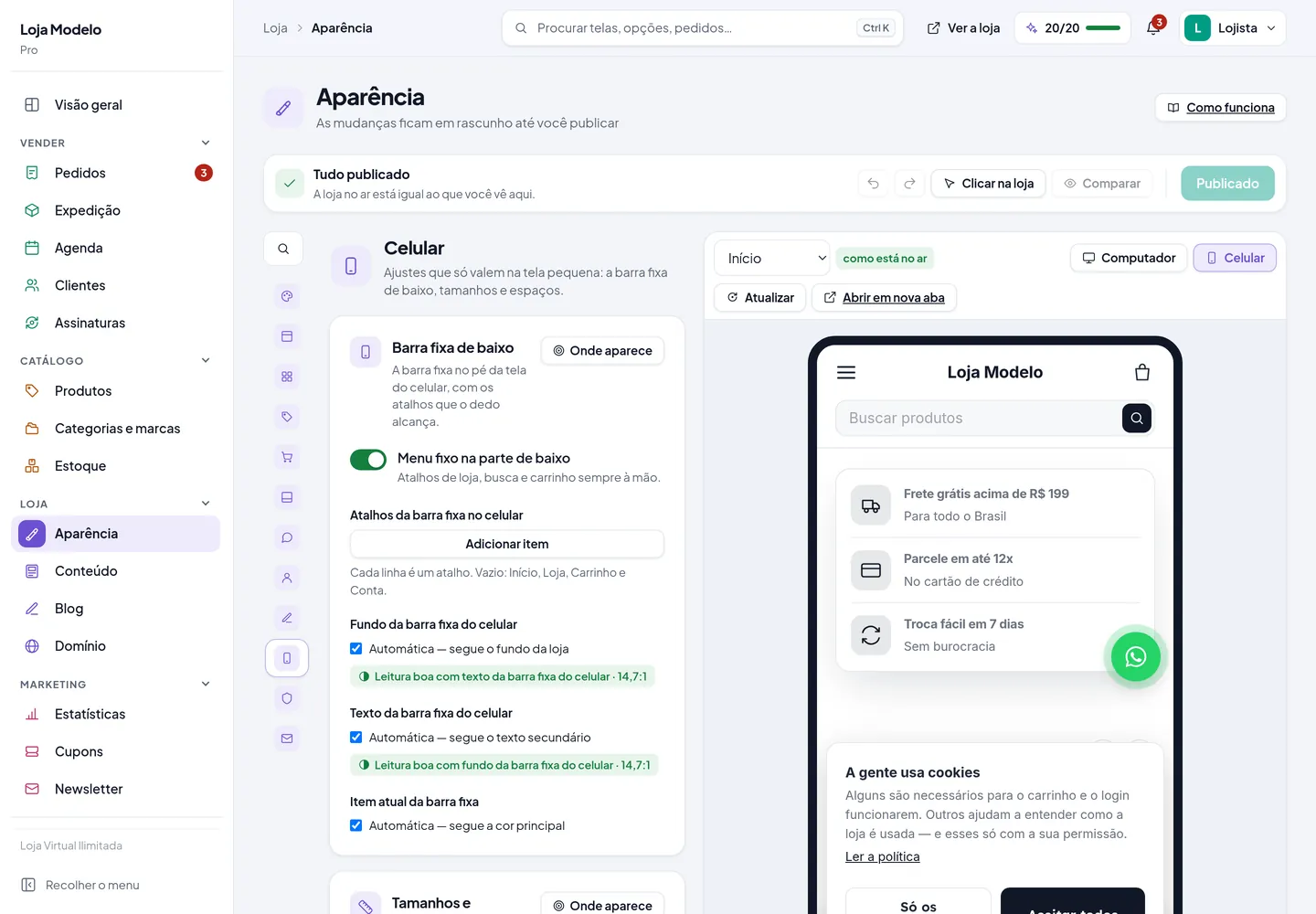This screenshot has width=1316, height=914.
Task: Open Expedição in the sidebar
Action: [x=116, y=210]
